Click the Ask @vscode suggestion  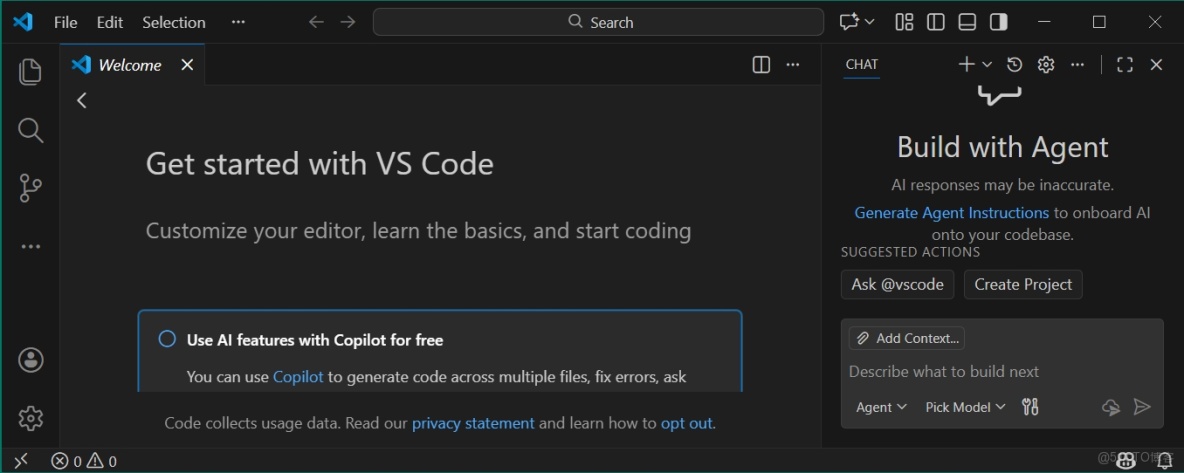[x=898, y=285]
